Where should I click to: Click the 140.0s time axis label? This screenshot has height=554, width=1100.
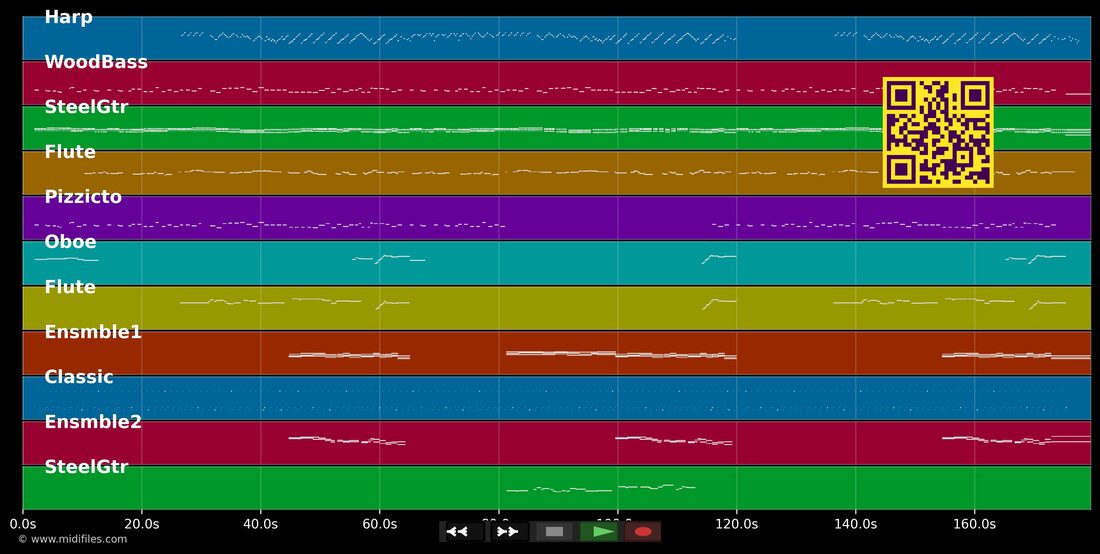[855, 524]
